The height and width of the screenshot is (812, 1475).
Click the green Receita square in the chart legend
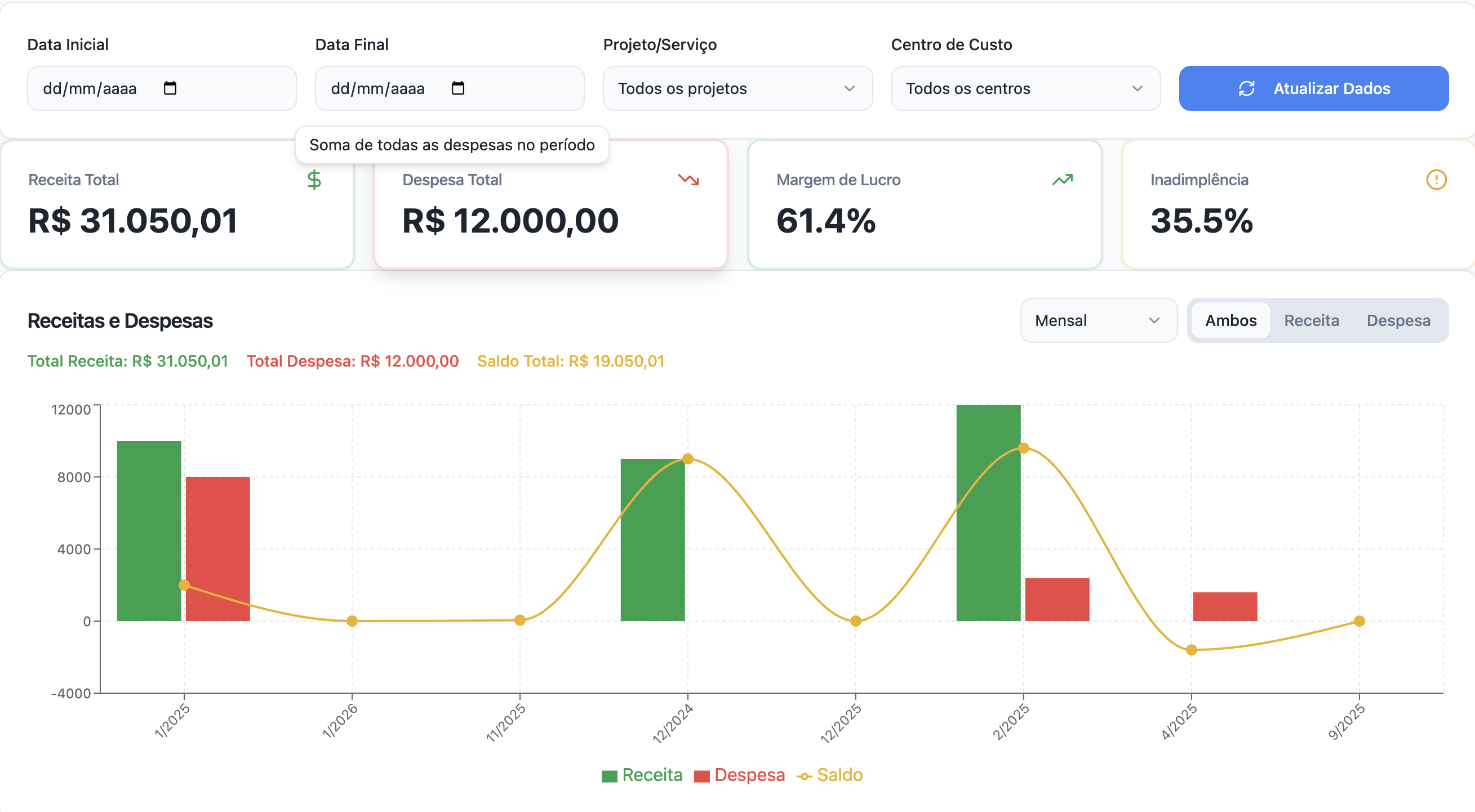tap(609, 775)
